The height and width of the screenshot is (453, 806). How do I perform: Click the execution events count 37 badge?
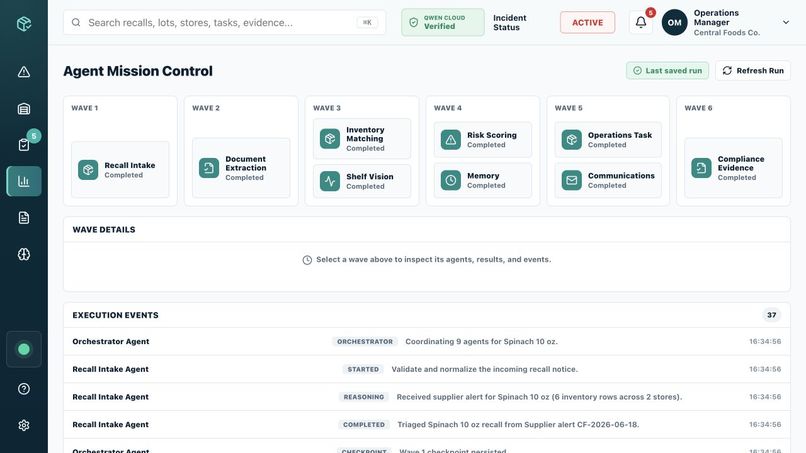click(x=771, y=315)
